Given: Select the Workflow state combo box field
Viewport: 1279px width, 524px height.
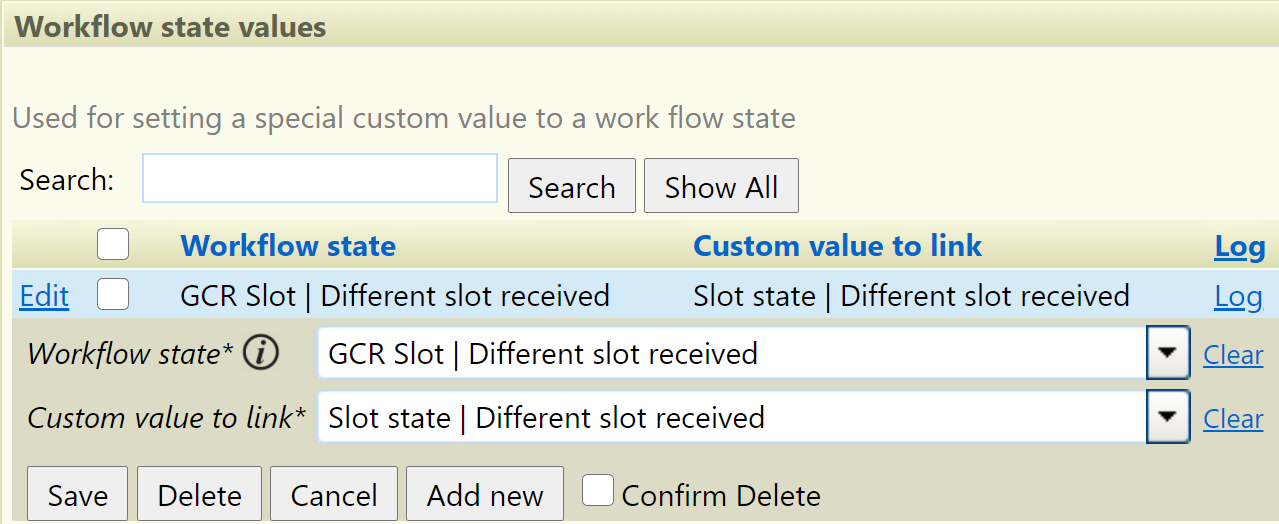Looking at the screenshot, I should (754, 353).
